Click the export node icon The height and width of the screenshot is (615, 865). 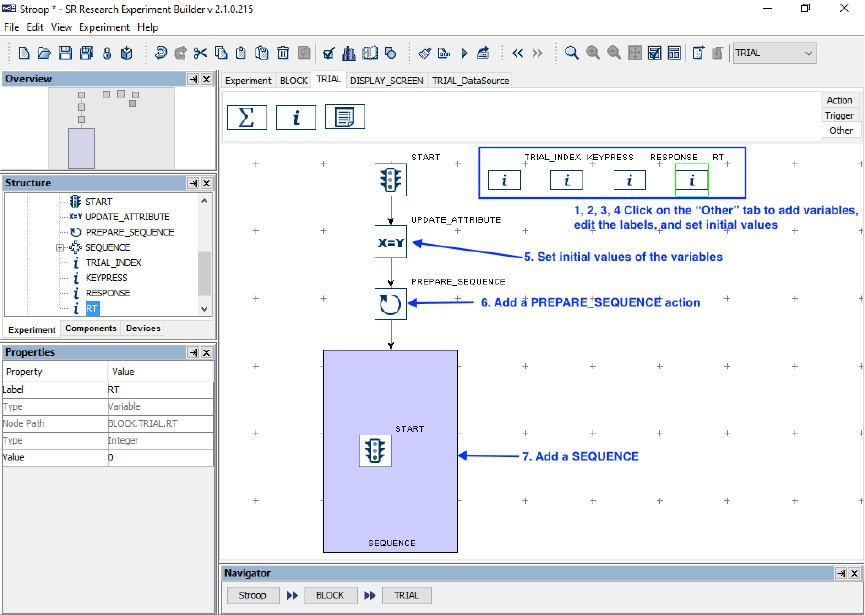698,53
